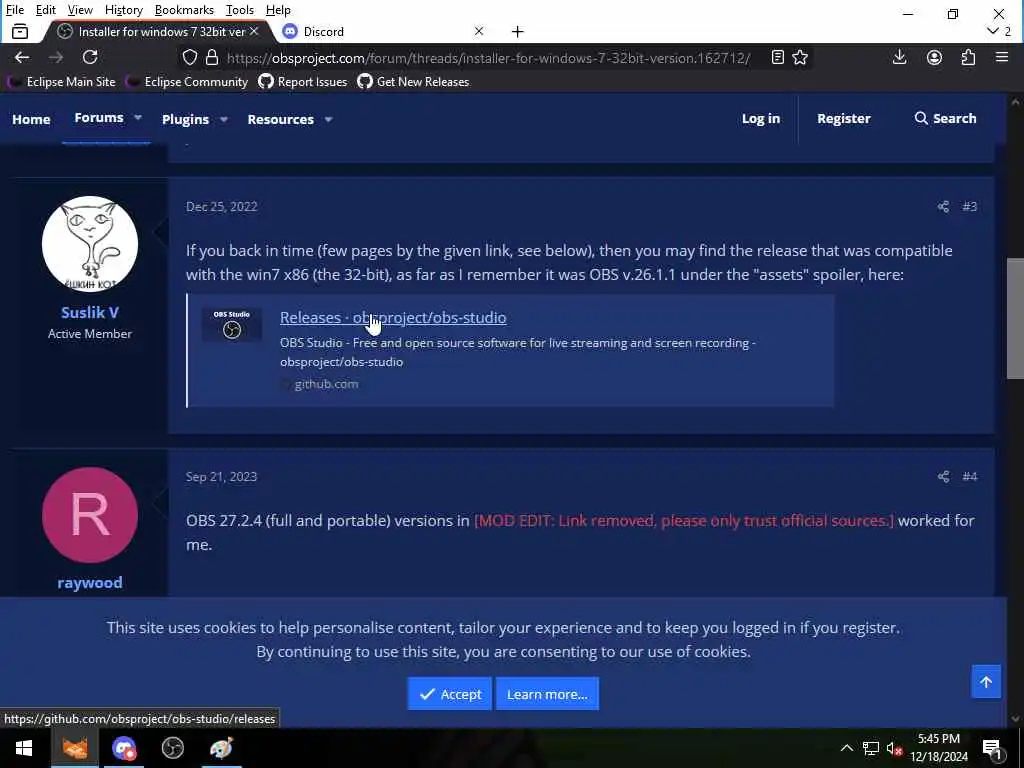Expand the Resources dropdown arrow

click(328, 120)
